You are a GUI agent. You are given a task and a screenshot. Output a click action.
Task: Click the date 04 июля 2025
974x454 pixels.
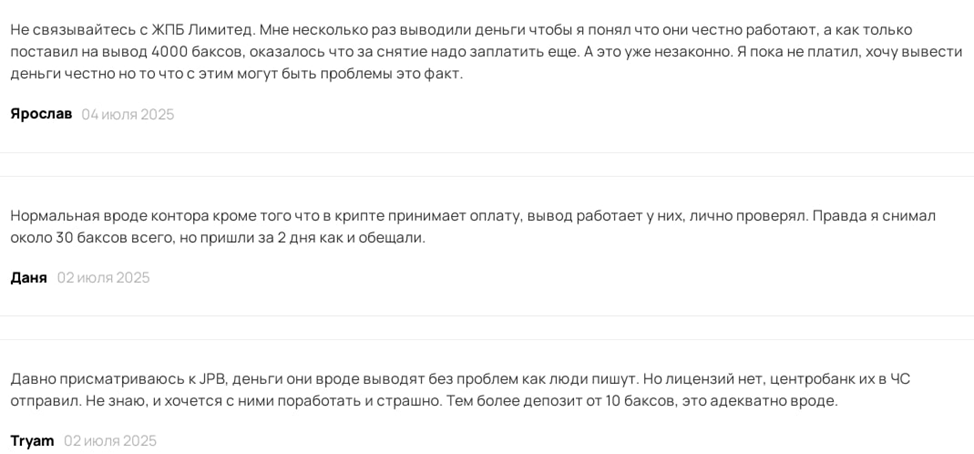click(x=128, y=114)
